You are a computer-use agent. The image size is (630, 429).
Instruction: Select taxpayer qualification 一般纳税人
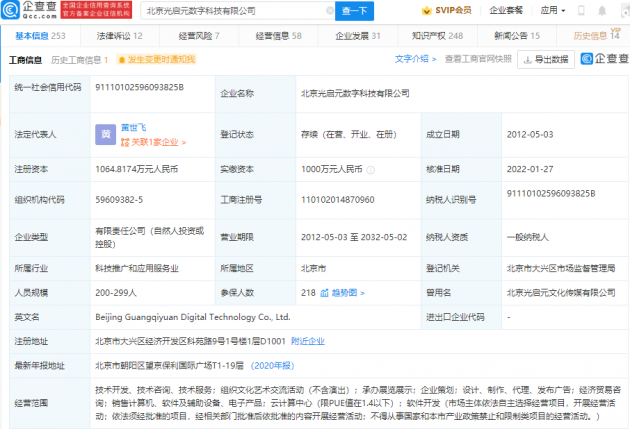tap(528, 237)
